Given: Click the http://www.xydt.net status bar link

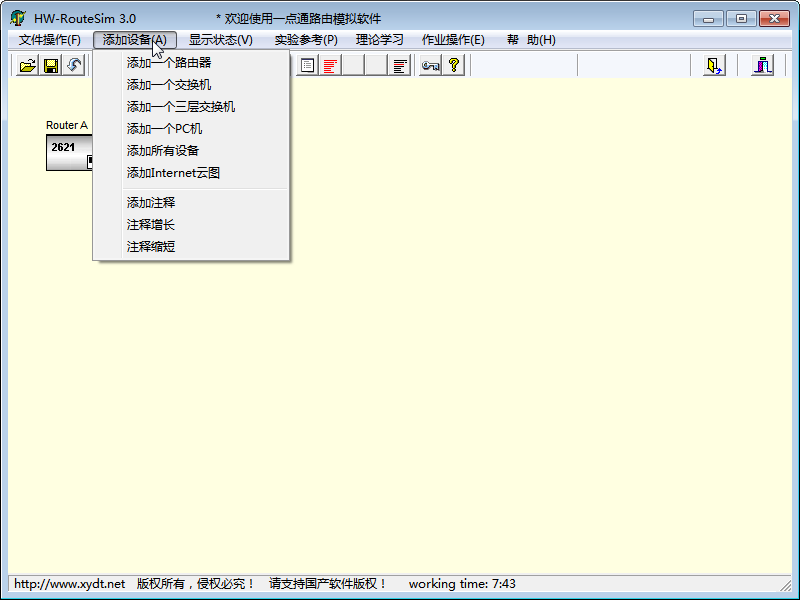Looking at the screenshot, I should click(69, 584).
